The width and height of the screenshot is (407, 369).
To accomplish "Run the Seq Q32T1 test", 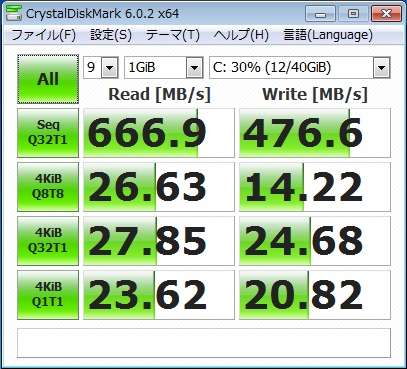I will [x=48, y=133].
